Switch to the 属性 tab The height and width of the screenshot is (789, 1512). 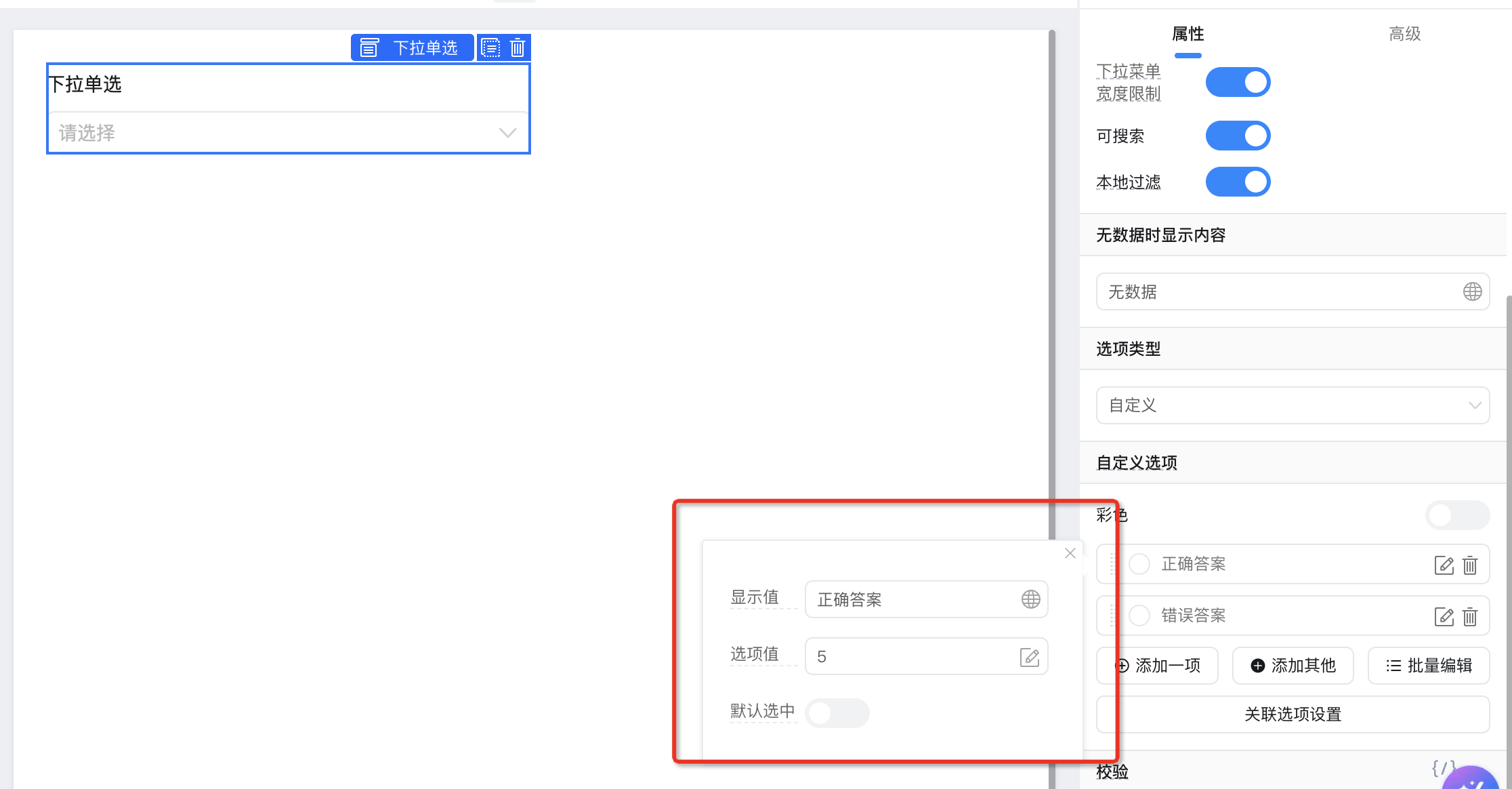(1188, 34)
